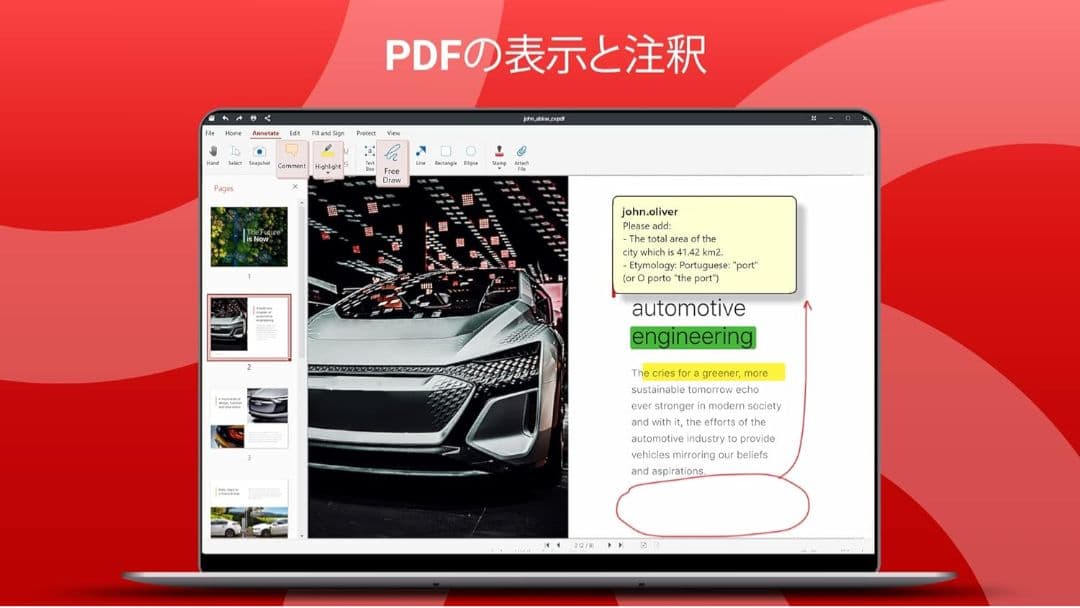Select the Hand tool
The image size is (1080, 608).
(212, 152)
